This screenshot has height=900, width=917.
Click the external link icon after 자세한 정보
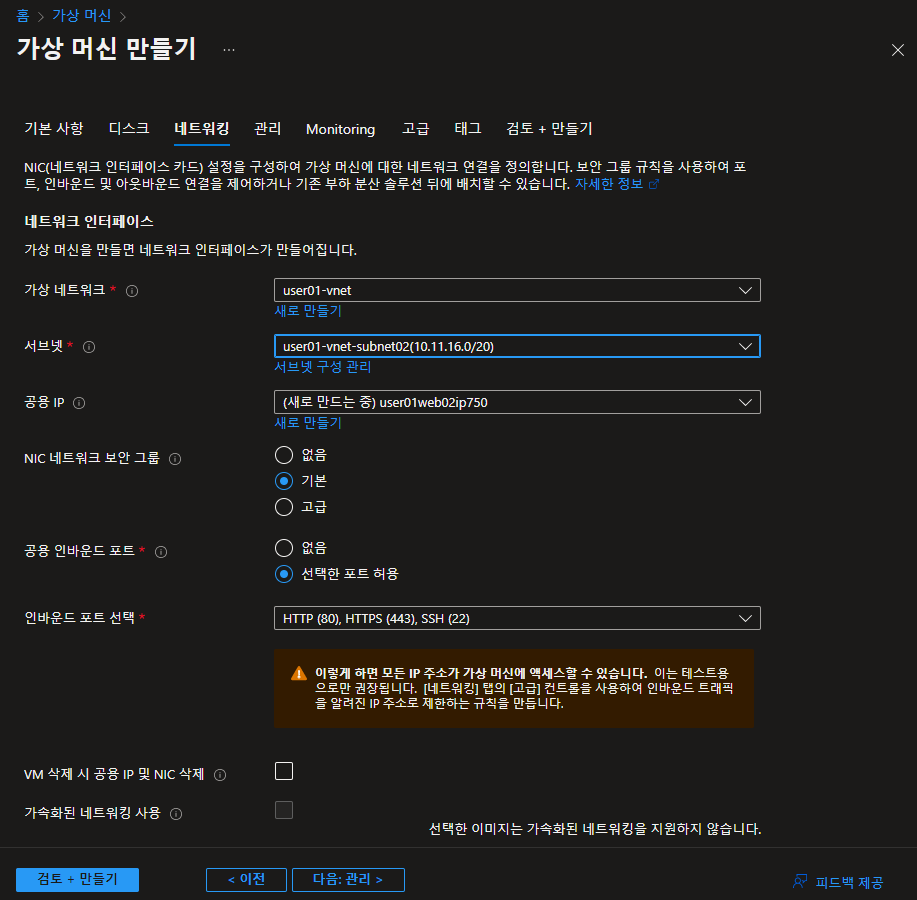pos(654,184)
